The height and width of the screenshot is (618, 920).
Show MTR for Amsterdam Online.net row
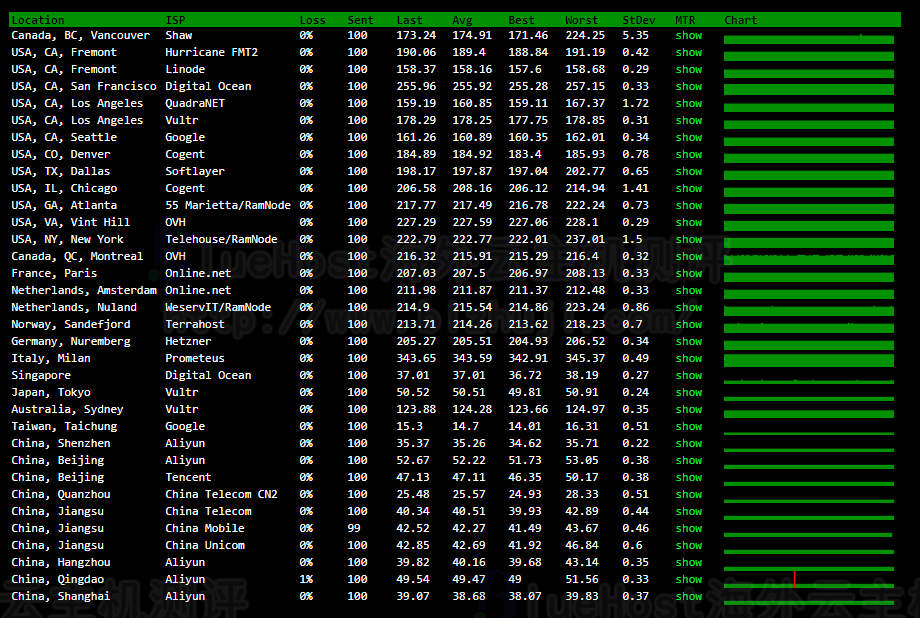point(688,291)
